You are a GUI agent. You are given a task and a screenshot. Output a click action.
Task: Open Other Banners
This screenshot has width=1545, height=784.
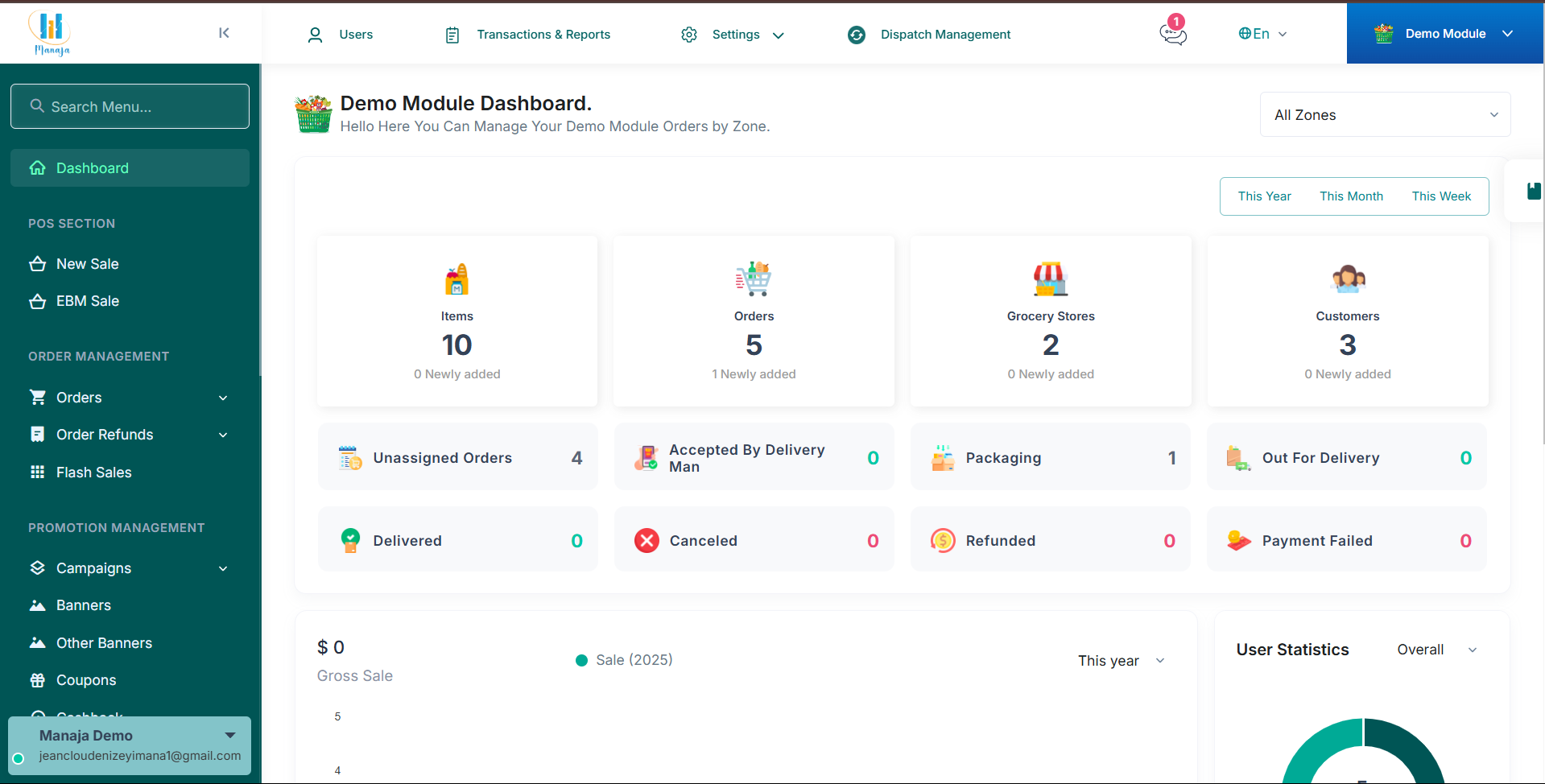click(104, 643)
